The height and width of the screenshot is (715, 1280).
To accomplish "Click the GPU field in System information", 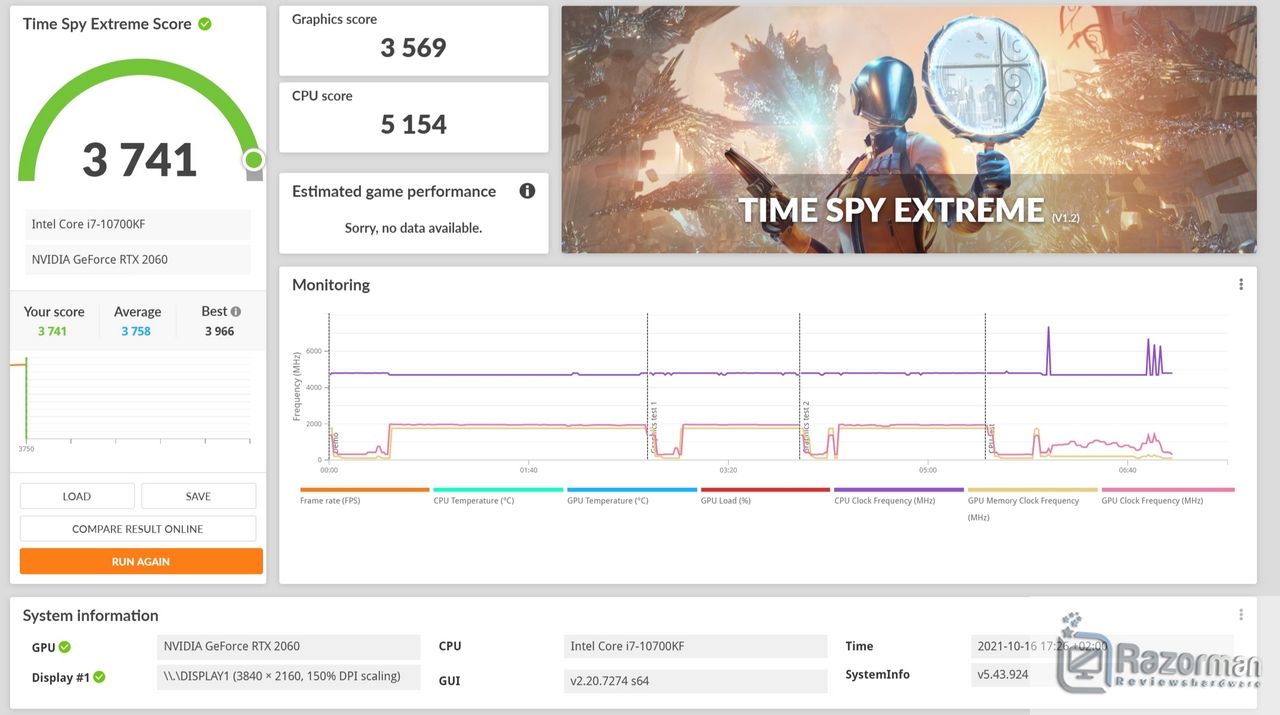I will click(289, 646).
